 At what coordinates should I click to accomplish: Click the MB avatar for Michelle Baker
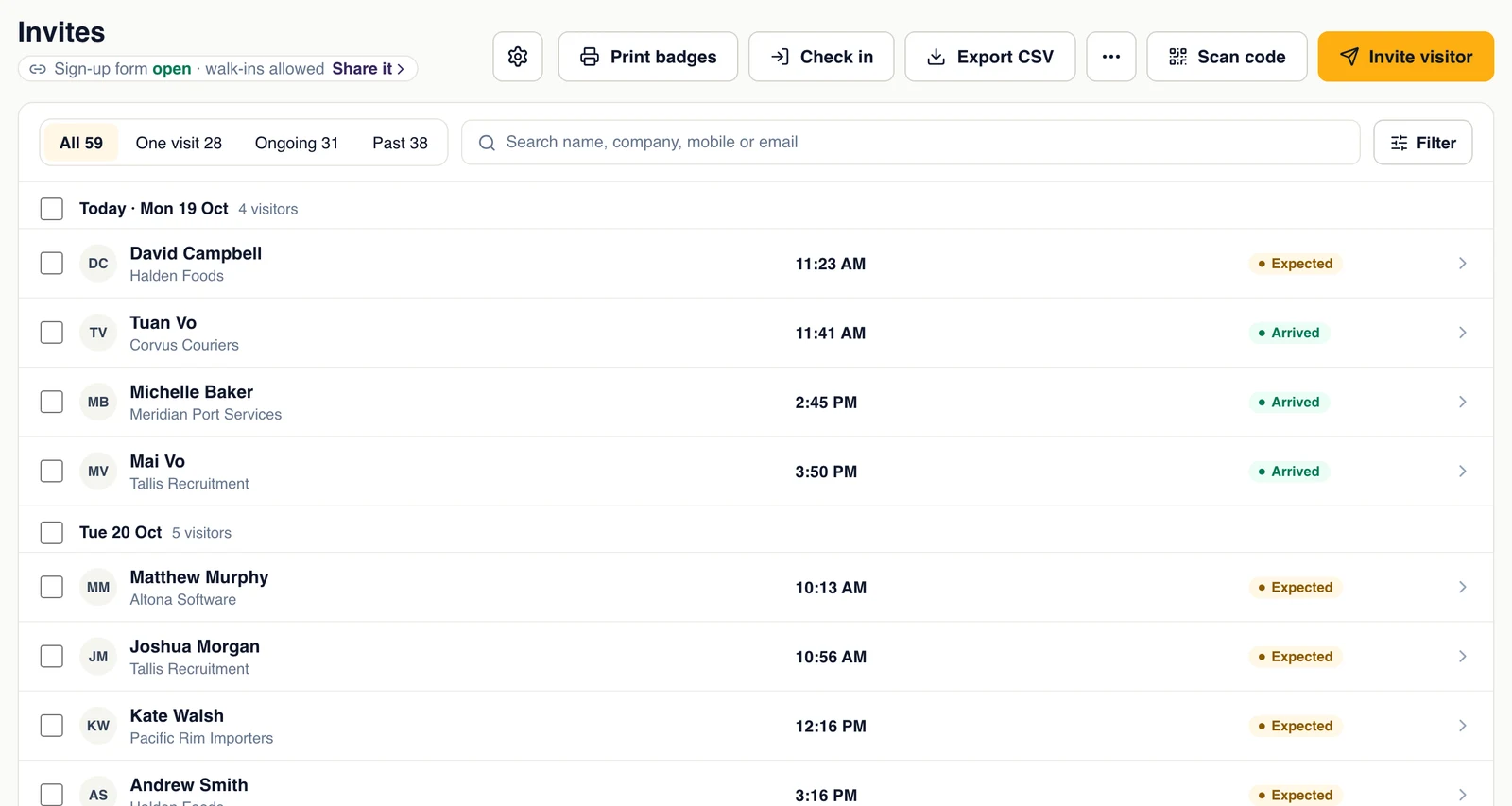(98, 402)
